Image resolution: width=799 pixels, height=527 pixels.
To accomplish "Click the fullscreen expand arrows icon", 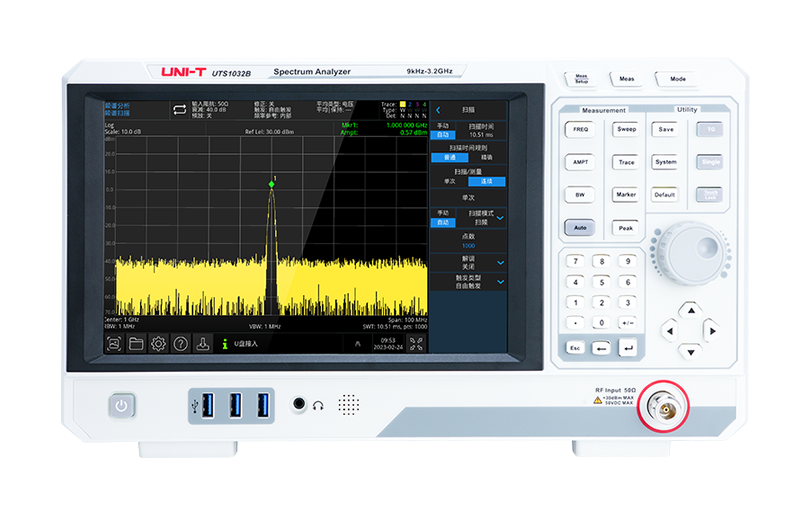I will pyautogui.click(x=416, y=343).
